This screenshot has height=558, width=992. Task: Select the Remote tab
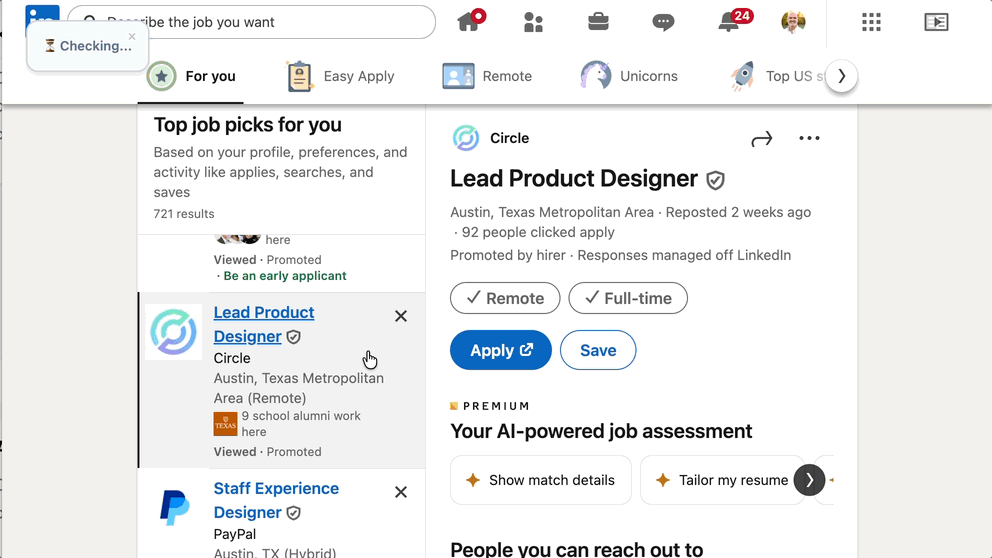point(487,76)
